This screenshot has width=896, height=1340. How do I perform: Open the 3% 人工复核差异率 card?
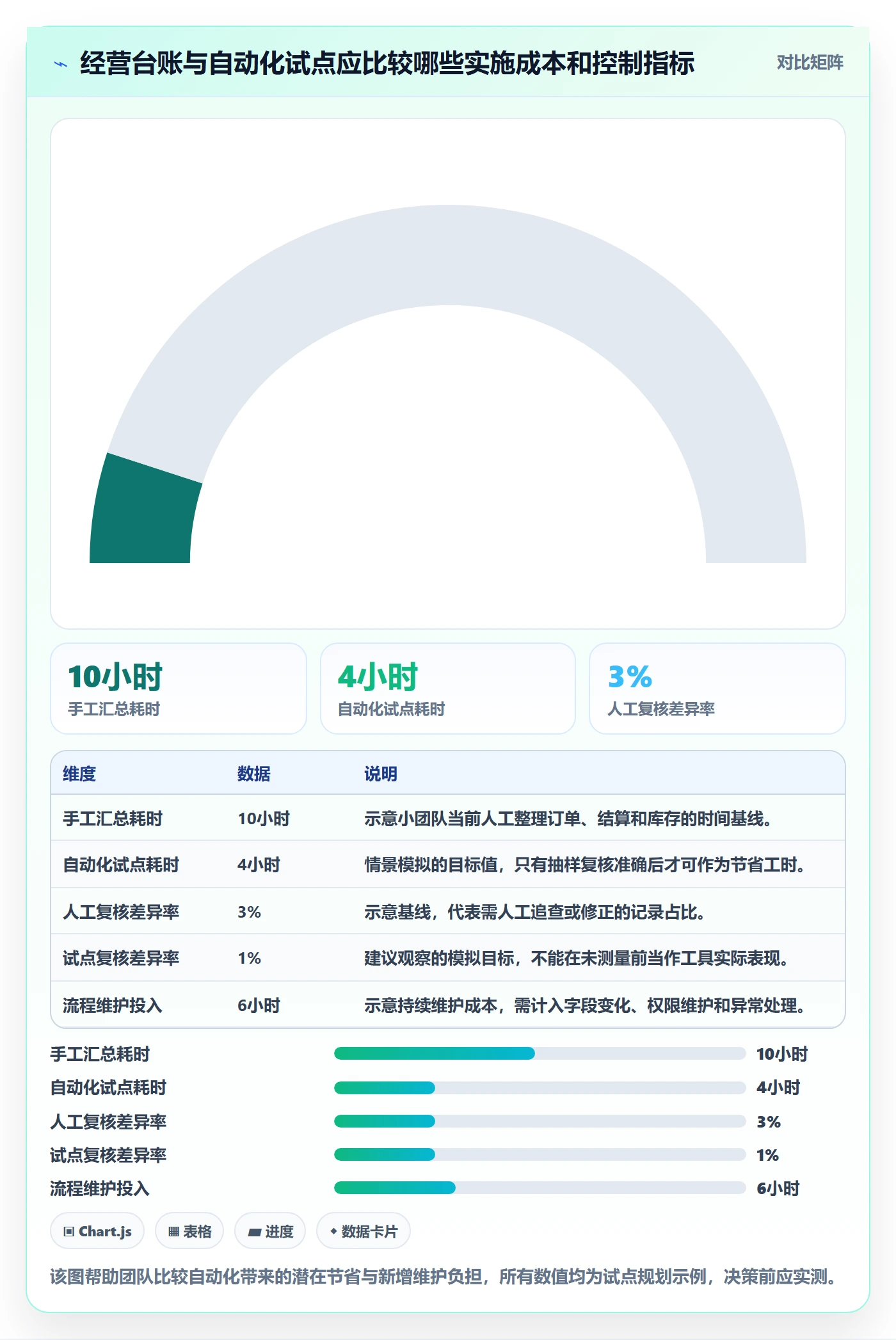point(717,689)
